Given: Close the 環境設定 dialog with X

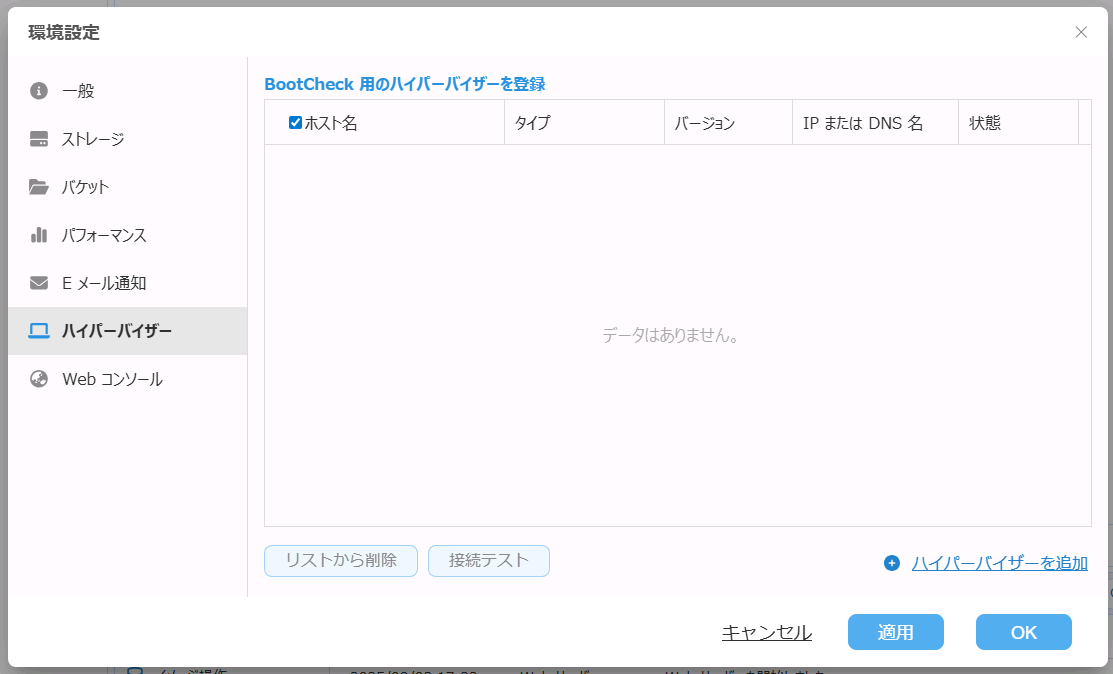Looking at the screenshot, I should (1081, 32).
